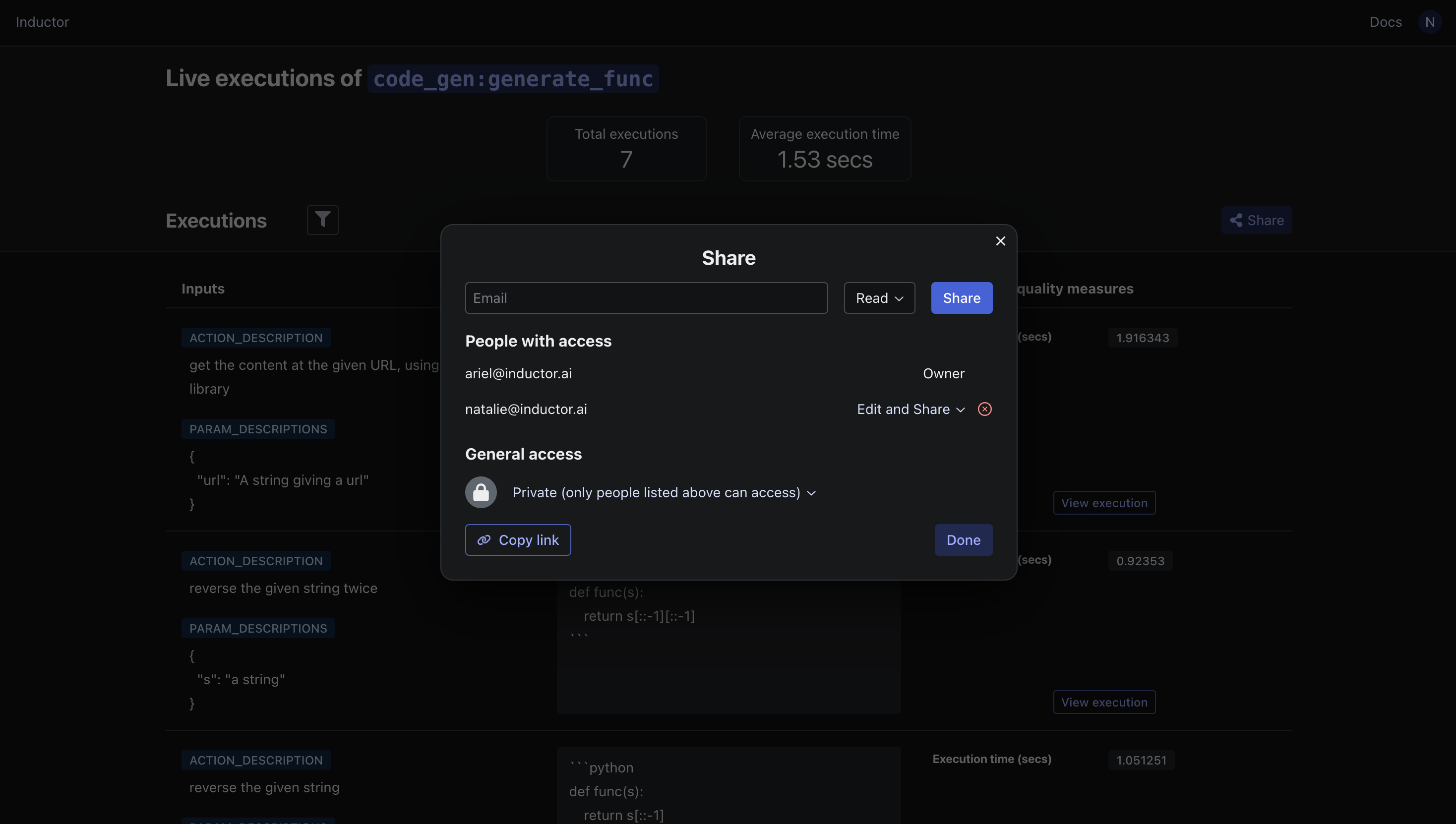View execution for the 0.92353 secs row
Screen dimensions: 1456x824
[x=1104, y=702]
